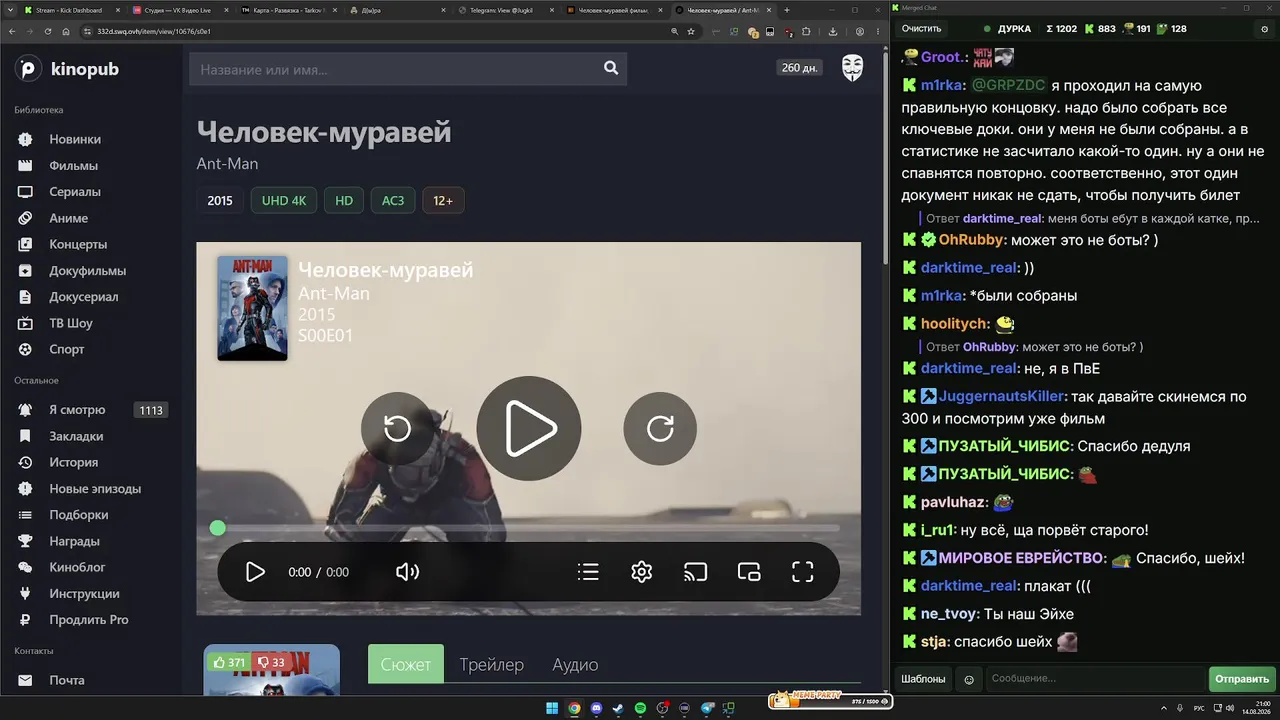Click Продлить Pro subscription link
The height and width of the screenshot is (720, 1280).
pos(89,619)
